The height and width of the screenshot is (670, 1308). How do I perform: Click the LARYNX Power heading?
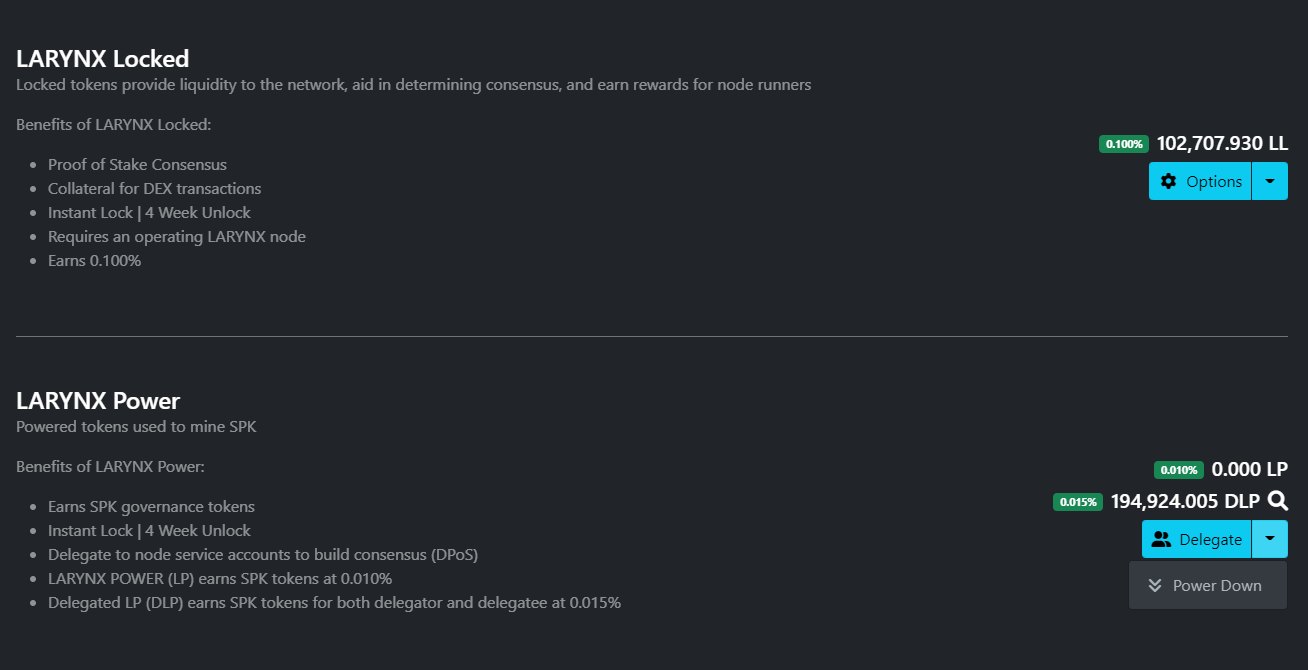[98, 400]
